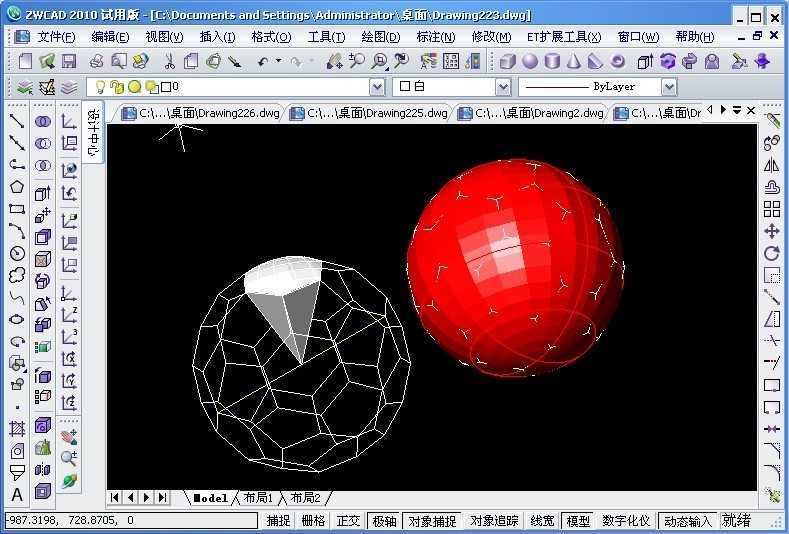This screenshot has width=789, height=534.
Task: Open the ET扩展工具(X) menu
Action: point(564,37)
